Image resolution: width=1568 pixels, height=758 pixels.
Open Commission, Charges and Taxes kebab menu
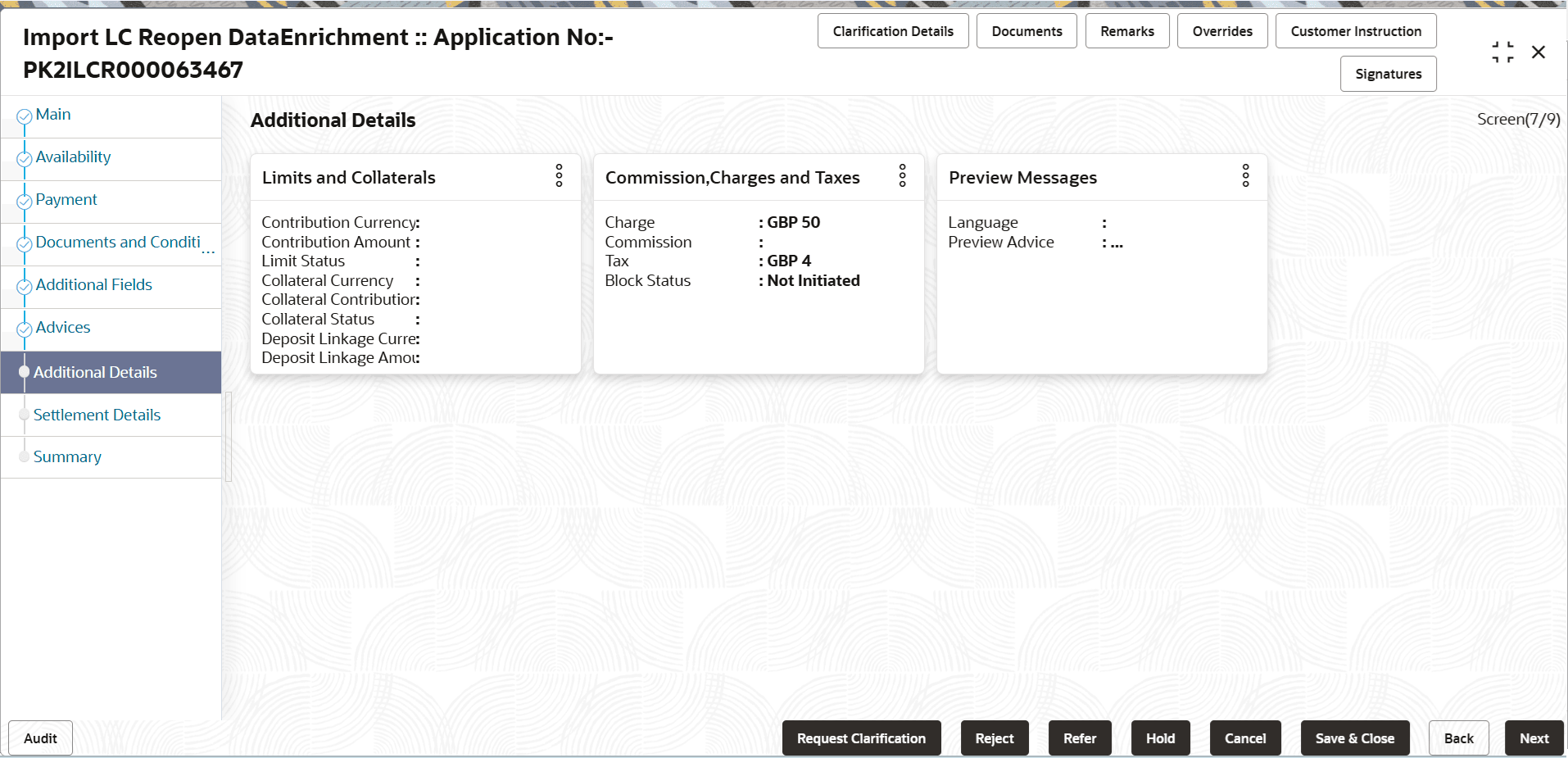point(903,175)
